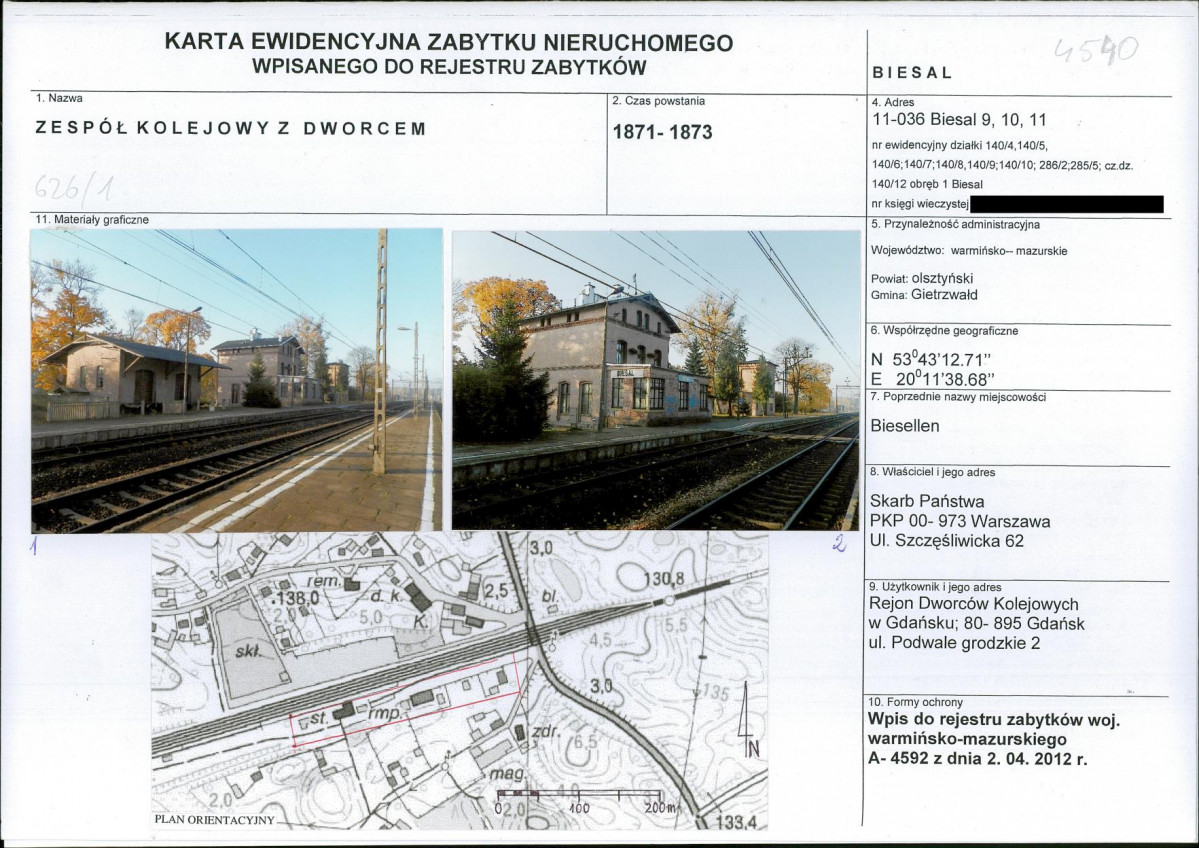Select 'Województwo: warmińsko-- mazurskie'
The image size is (1199, 848).
[969, 251]
